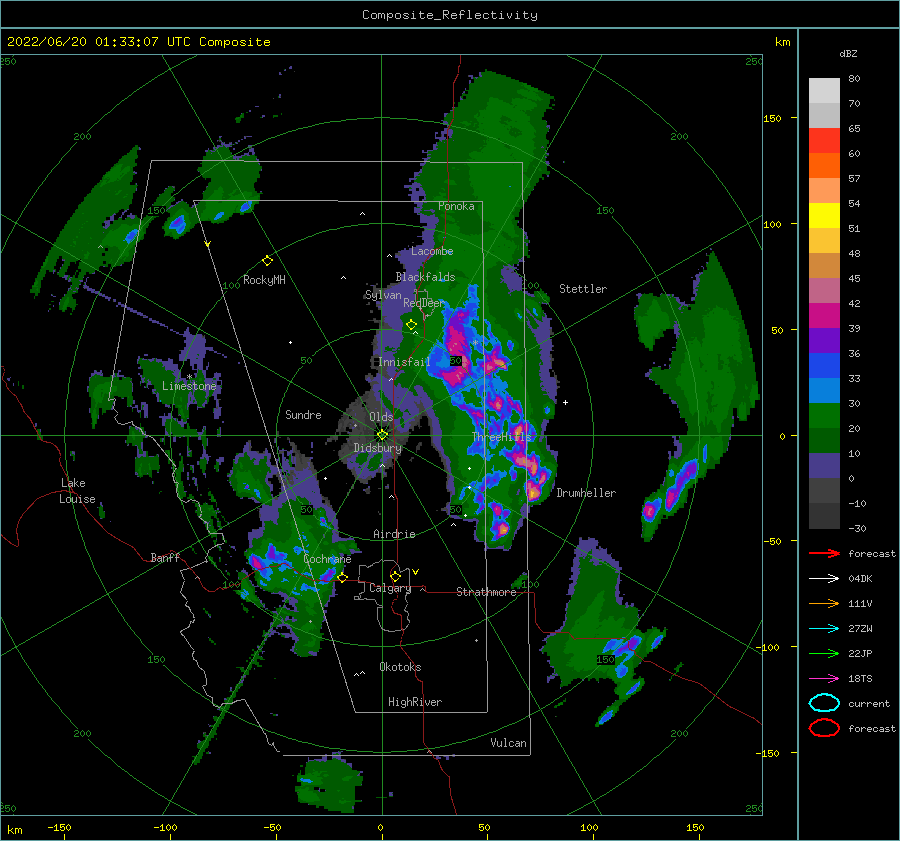Click the cyan current ellipse legend icon
Viewport: 900px width, 841px height.
824,703
